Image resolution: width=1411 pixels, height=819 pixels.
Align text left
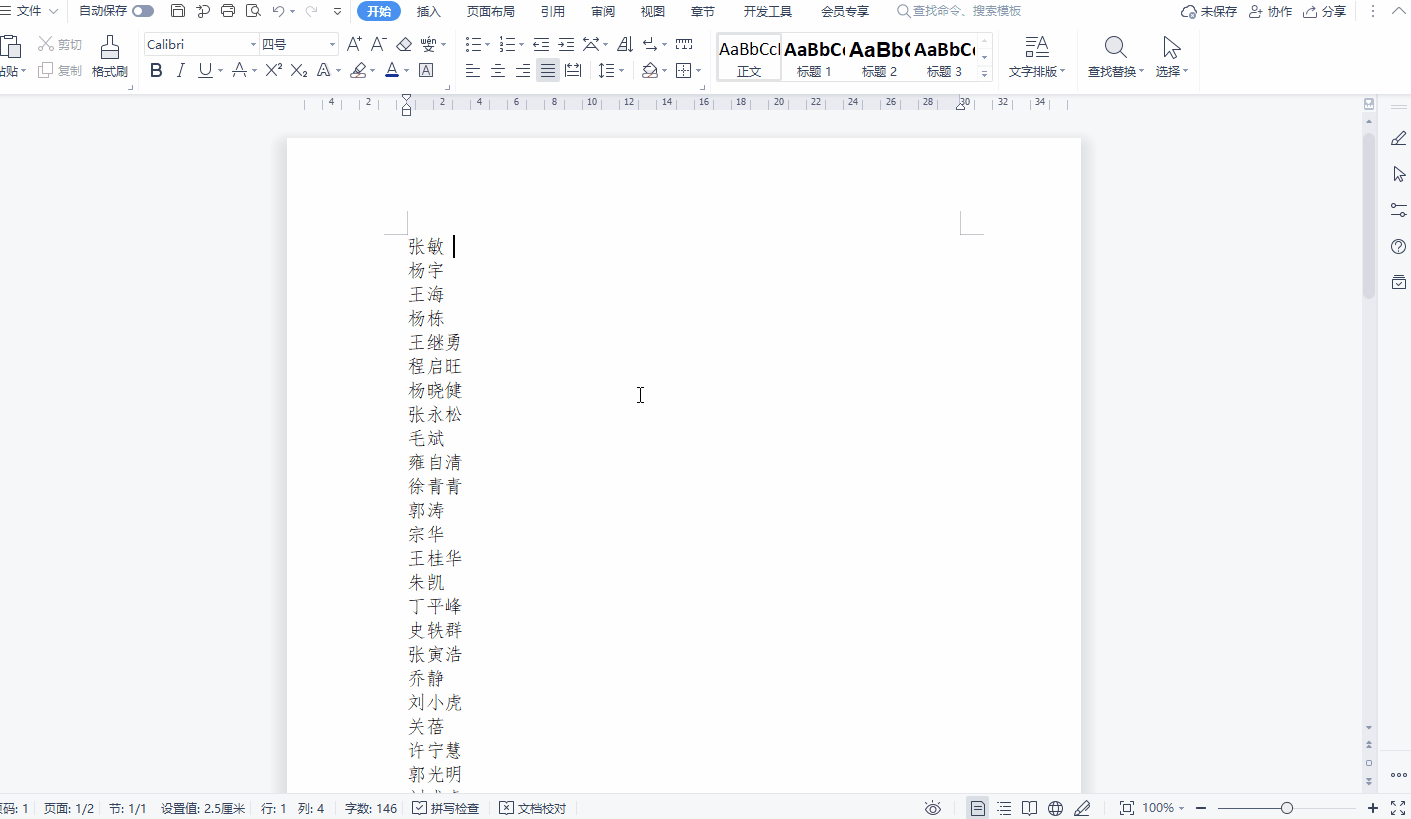[x=473, y=70]
